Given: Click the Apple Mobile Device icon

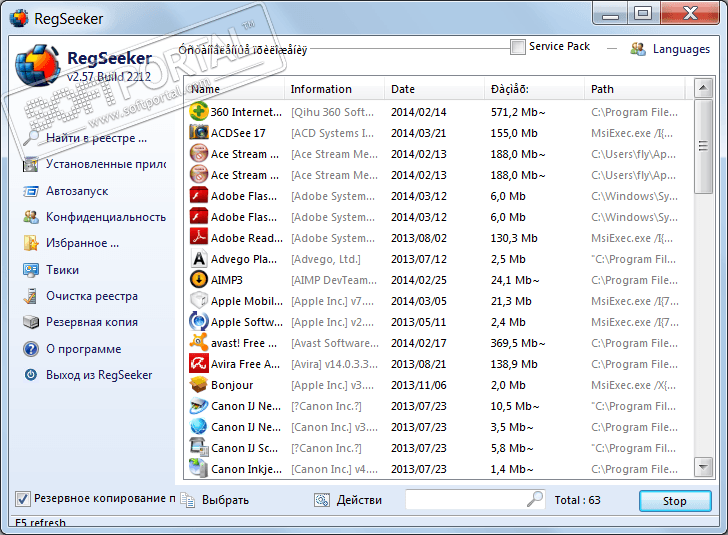Looking at the screenshot, I should tap(199, 300).
